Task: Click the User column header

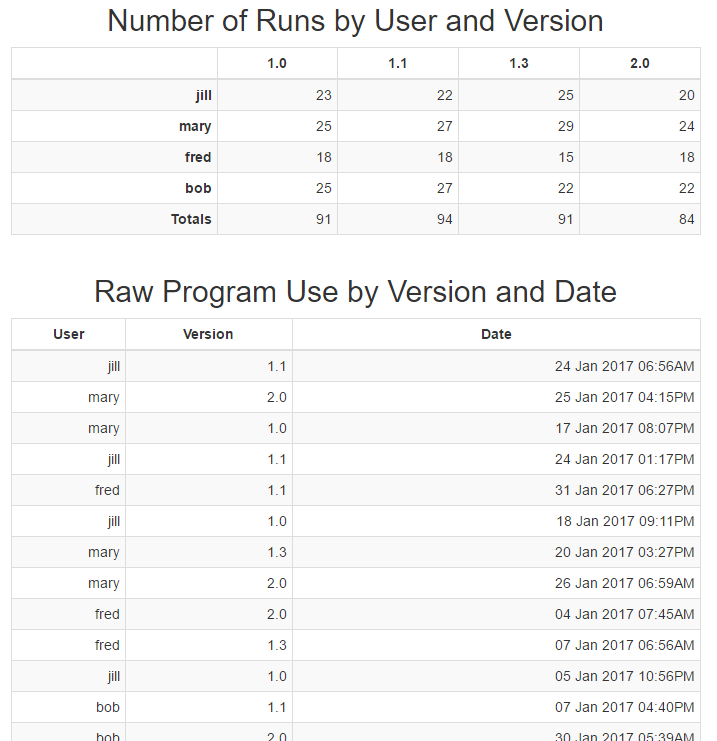Action: [69, 334]
